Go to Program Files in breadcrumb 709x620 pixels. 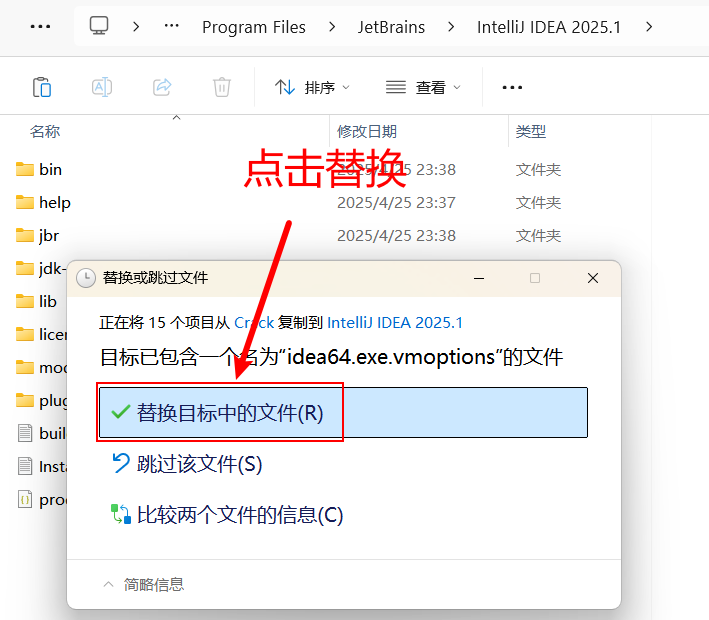(x=254, y=27)
